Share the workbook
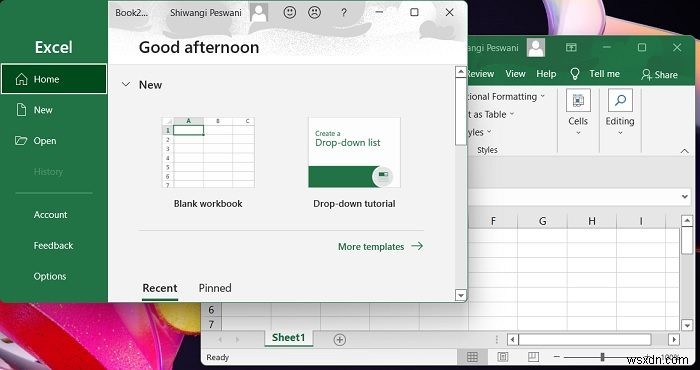Viewport: 700px width, 370px height. tap(659, 75)
